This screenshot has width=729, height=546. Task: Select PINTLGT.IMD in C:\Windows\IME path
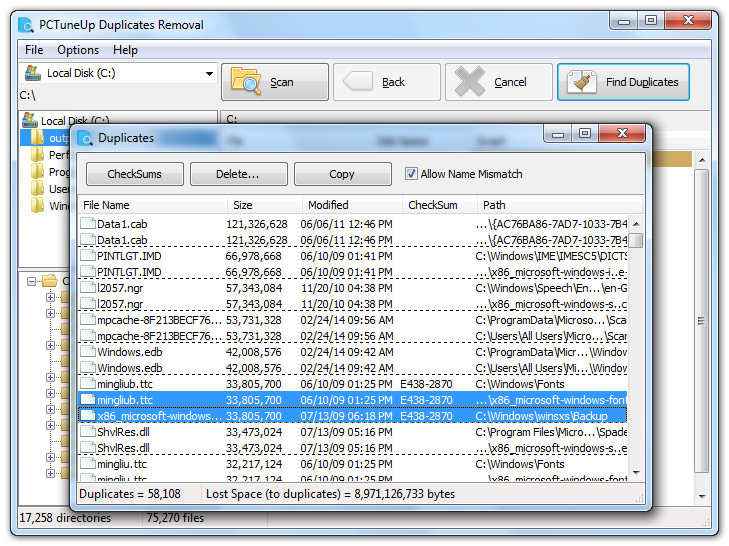tap(353, 256)
